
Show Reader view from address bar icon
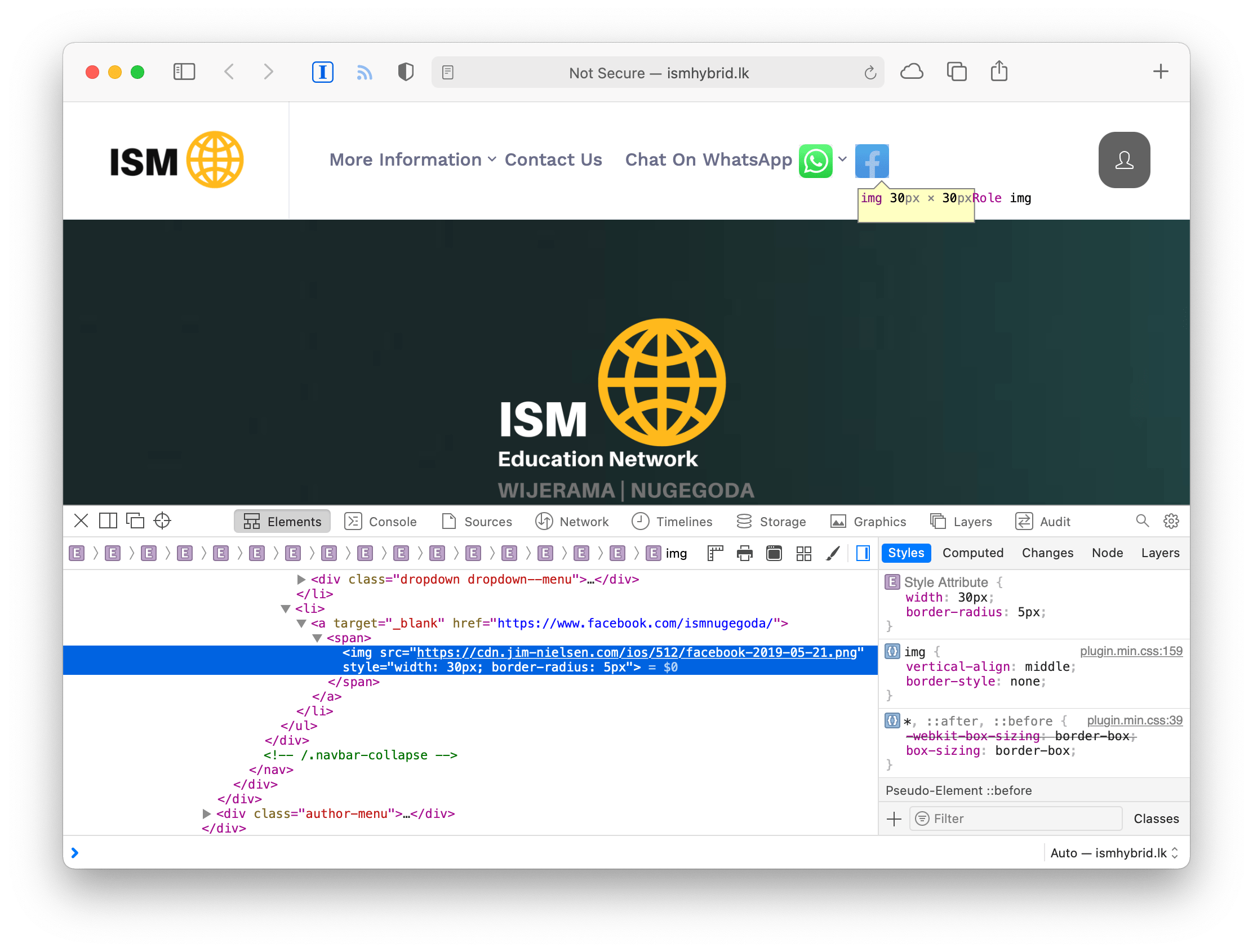coord(448,73)
